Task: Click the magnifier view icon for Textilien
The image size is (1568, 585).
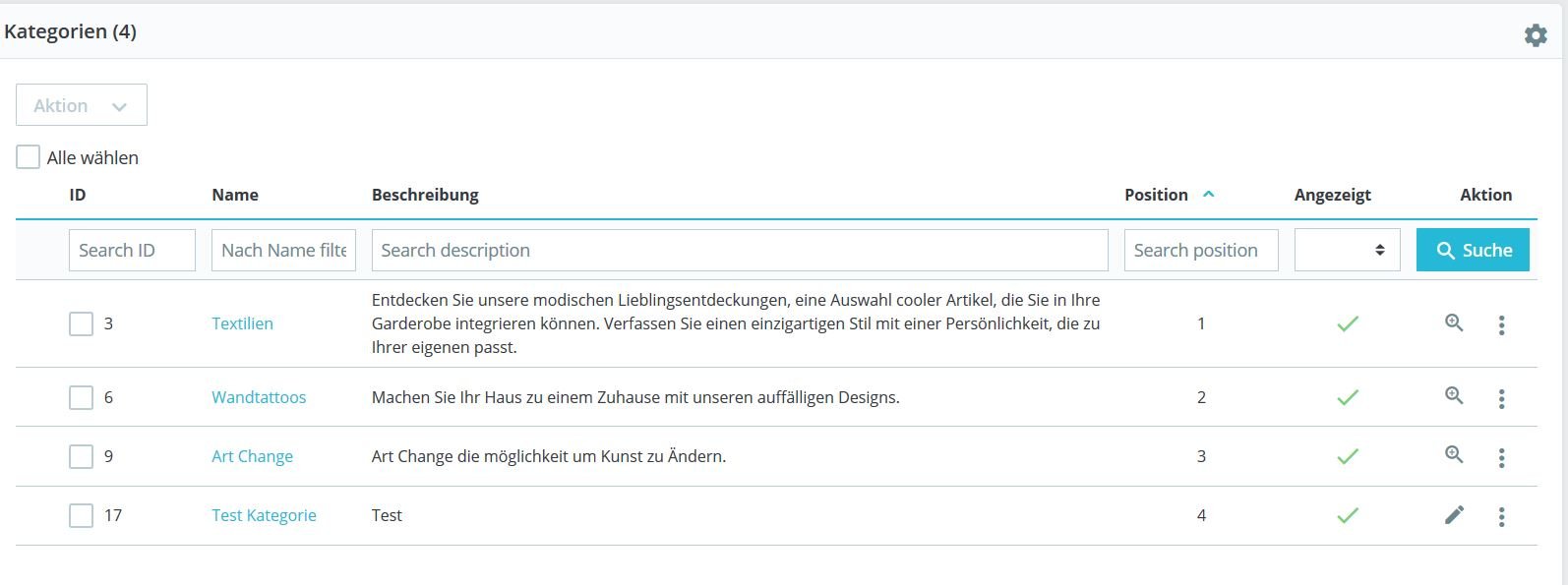Action: [1454, 322]
